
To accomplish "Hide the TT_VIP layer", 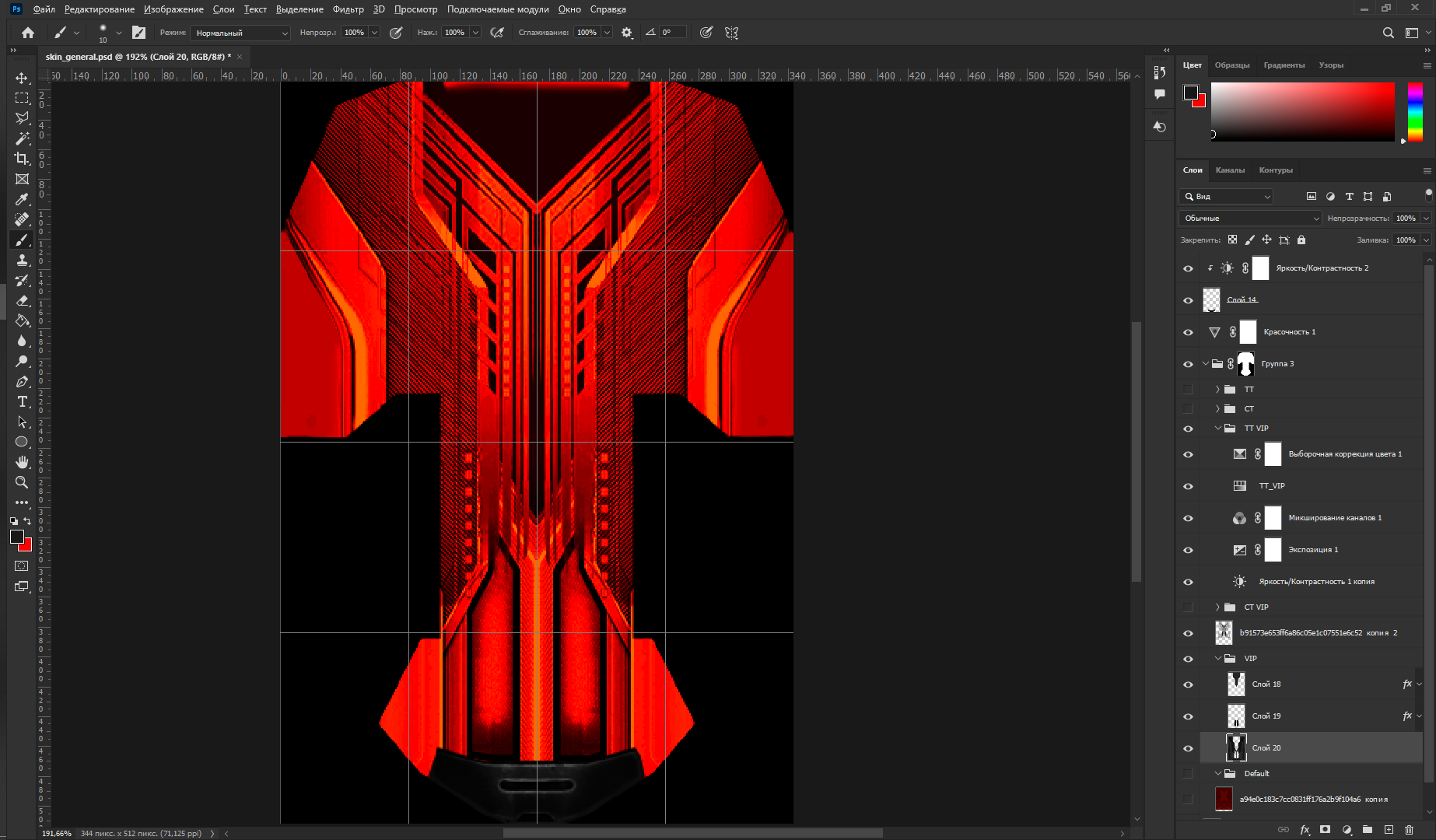I will [x=1188, y=486].
